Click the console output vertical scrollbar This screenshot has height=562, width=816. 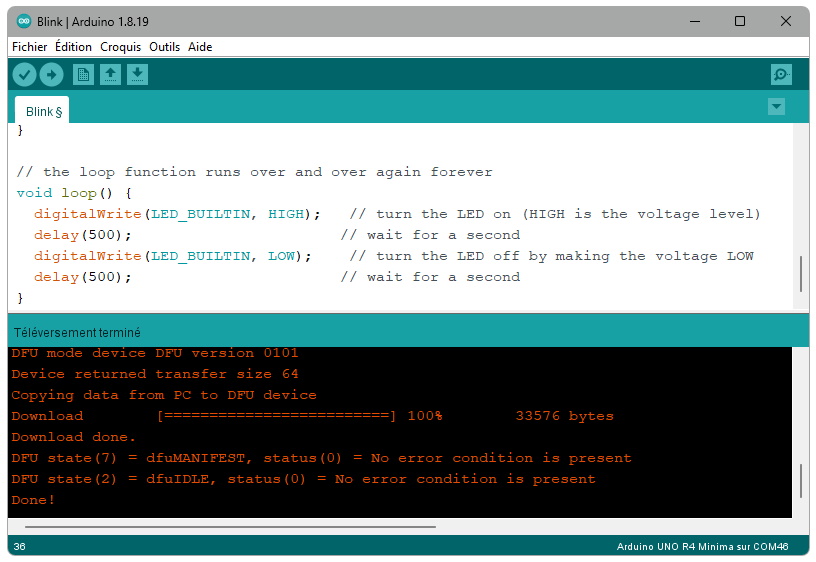pos(800,481)
